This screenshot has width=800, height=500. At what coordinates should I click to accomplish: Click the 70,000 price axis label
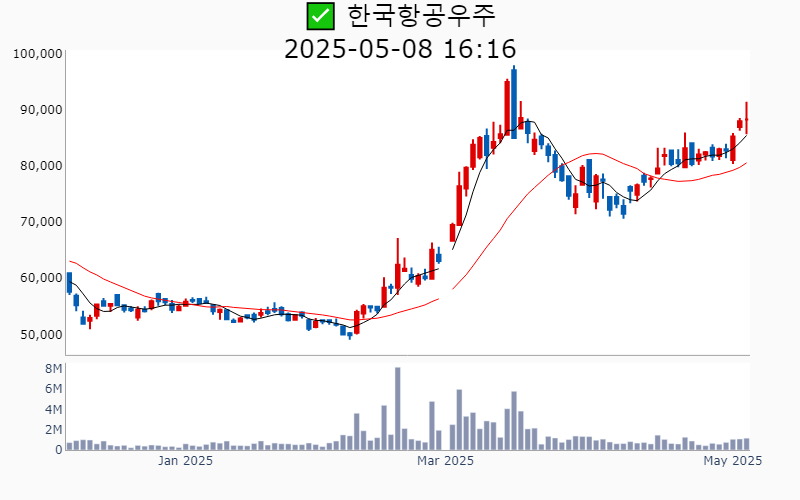pos(41,222)
